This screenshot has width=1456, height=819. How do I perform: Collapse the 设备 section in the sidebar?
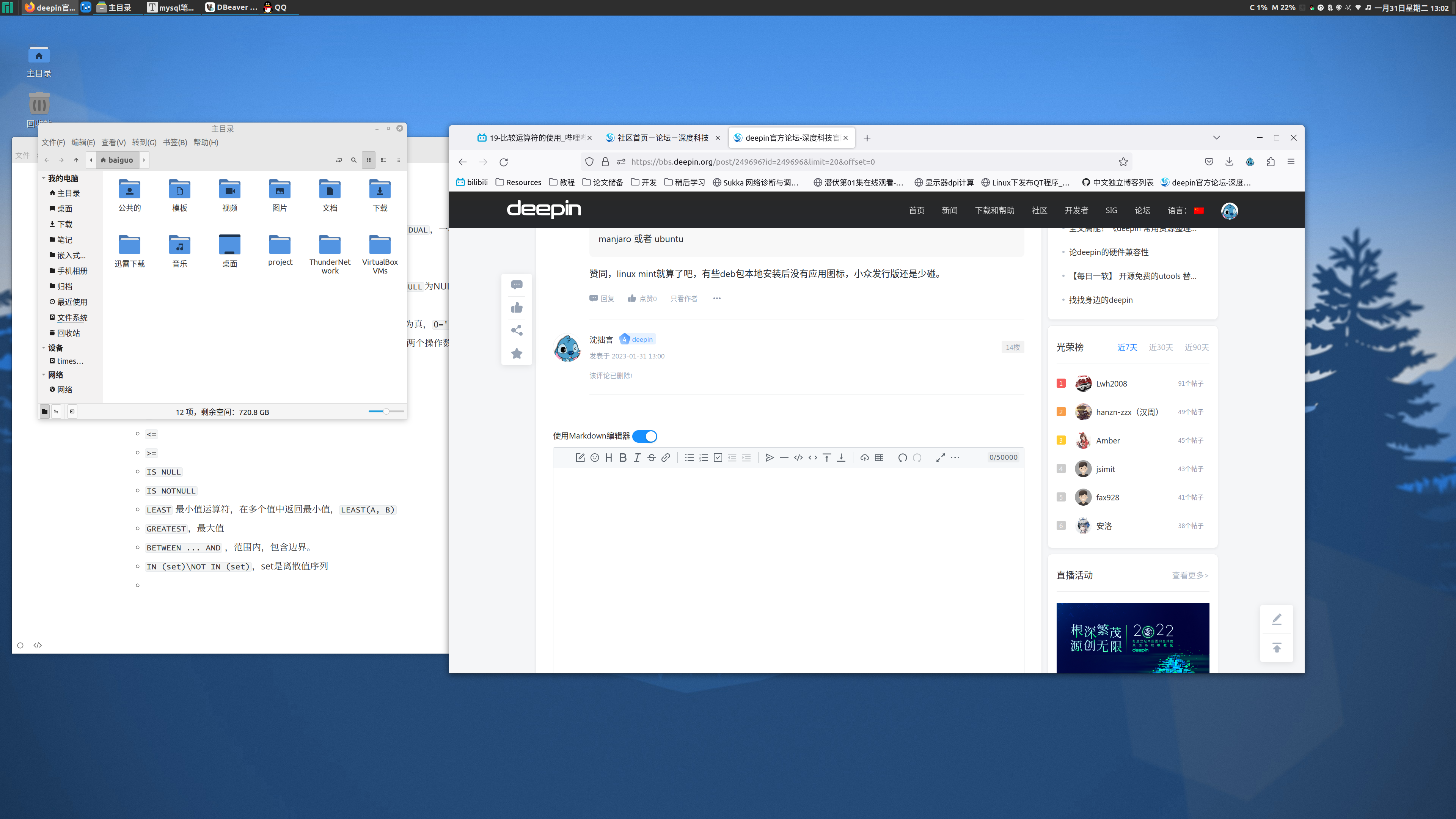(44, 348)
